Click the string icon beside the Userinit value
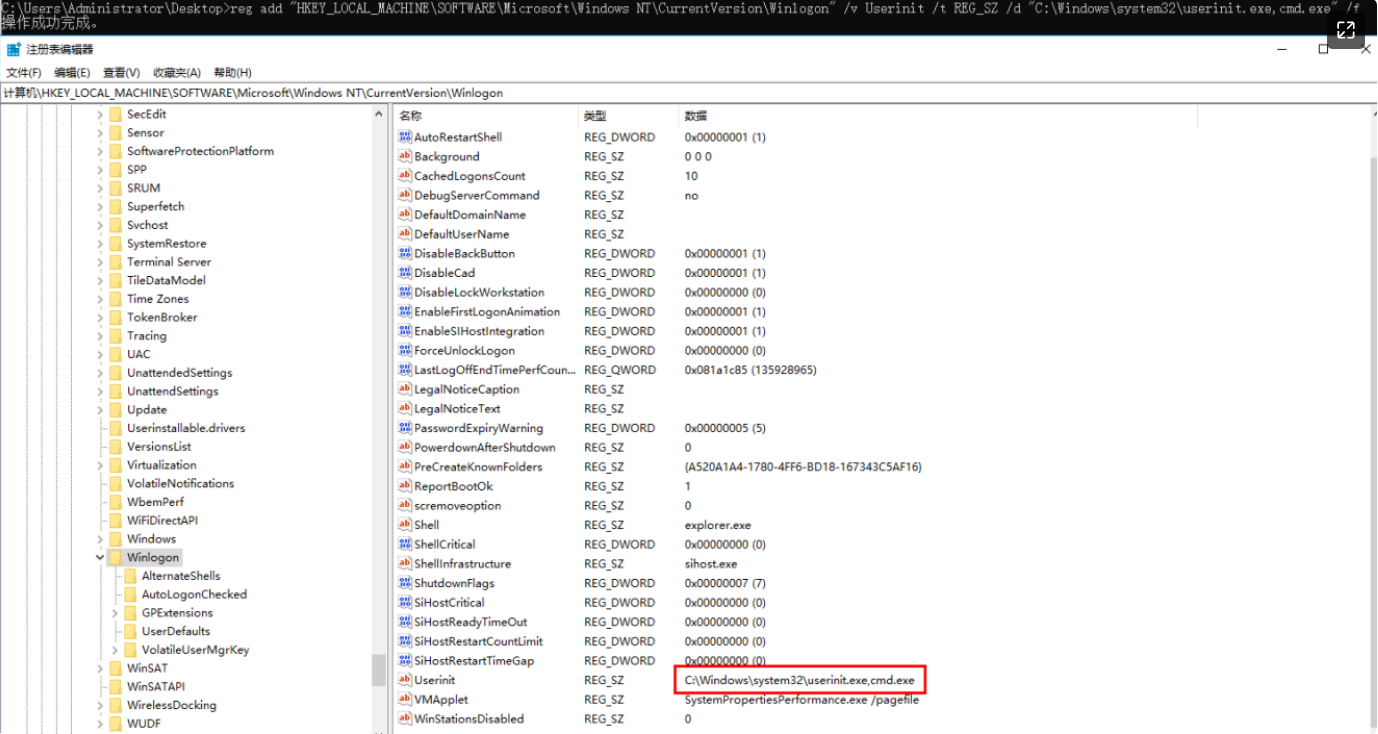Image resolution: width=1378 pixels, height=734 pixels. [405, 680]
